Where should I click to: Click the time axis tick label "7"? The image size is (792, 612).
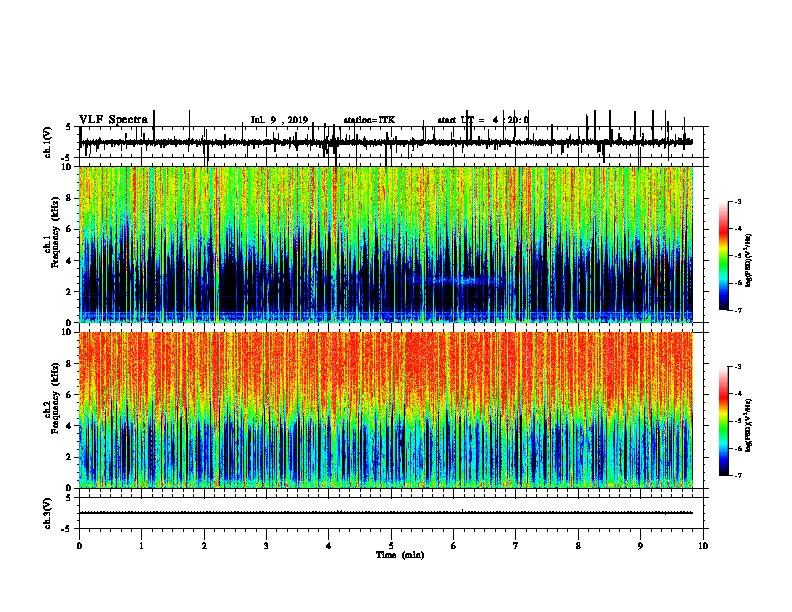pyautogui.click(x=516, y=546)
